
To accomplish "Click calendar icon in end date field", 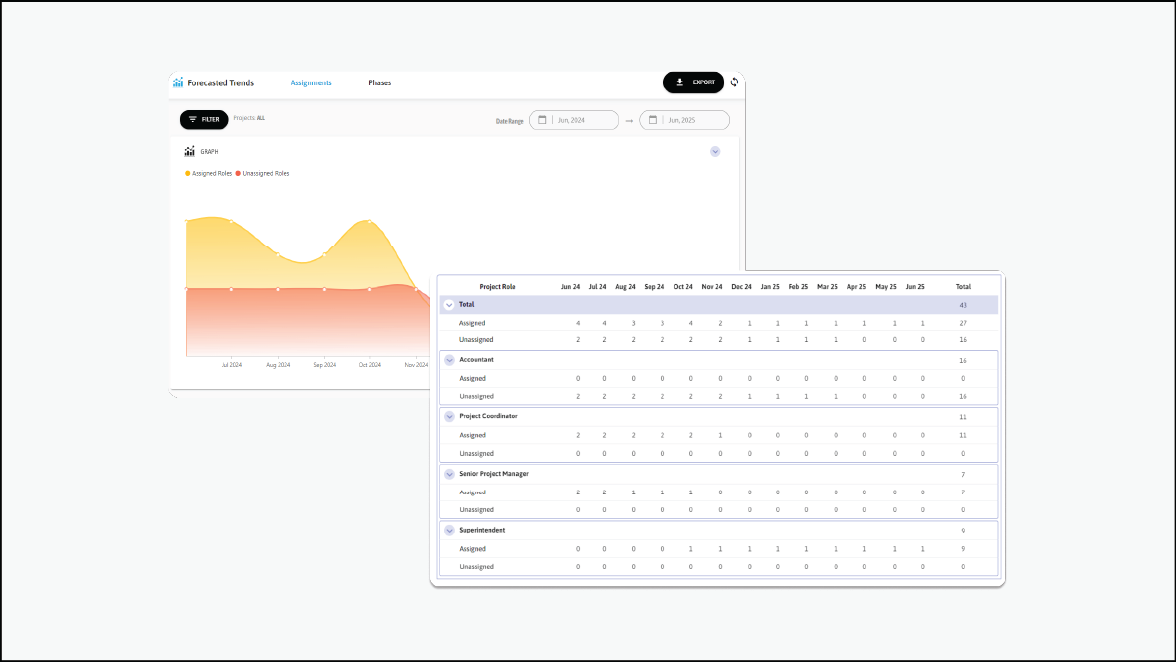I will (x=653, y=120).
